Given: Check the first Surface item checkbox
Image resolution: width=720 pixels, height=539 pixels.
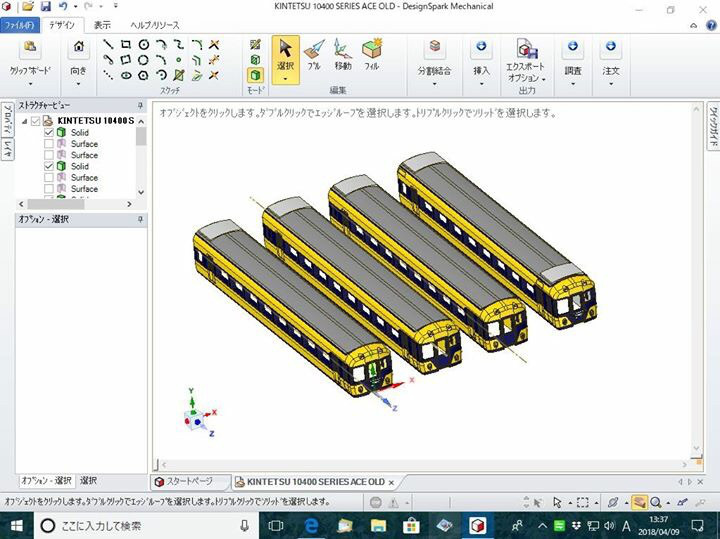Looking at the screenshot, I should tap(49, 144).
